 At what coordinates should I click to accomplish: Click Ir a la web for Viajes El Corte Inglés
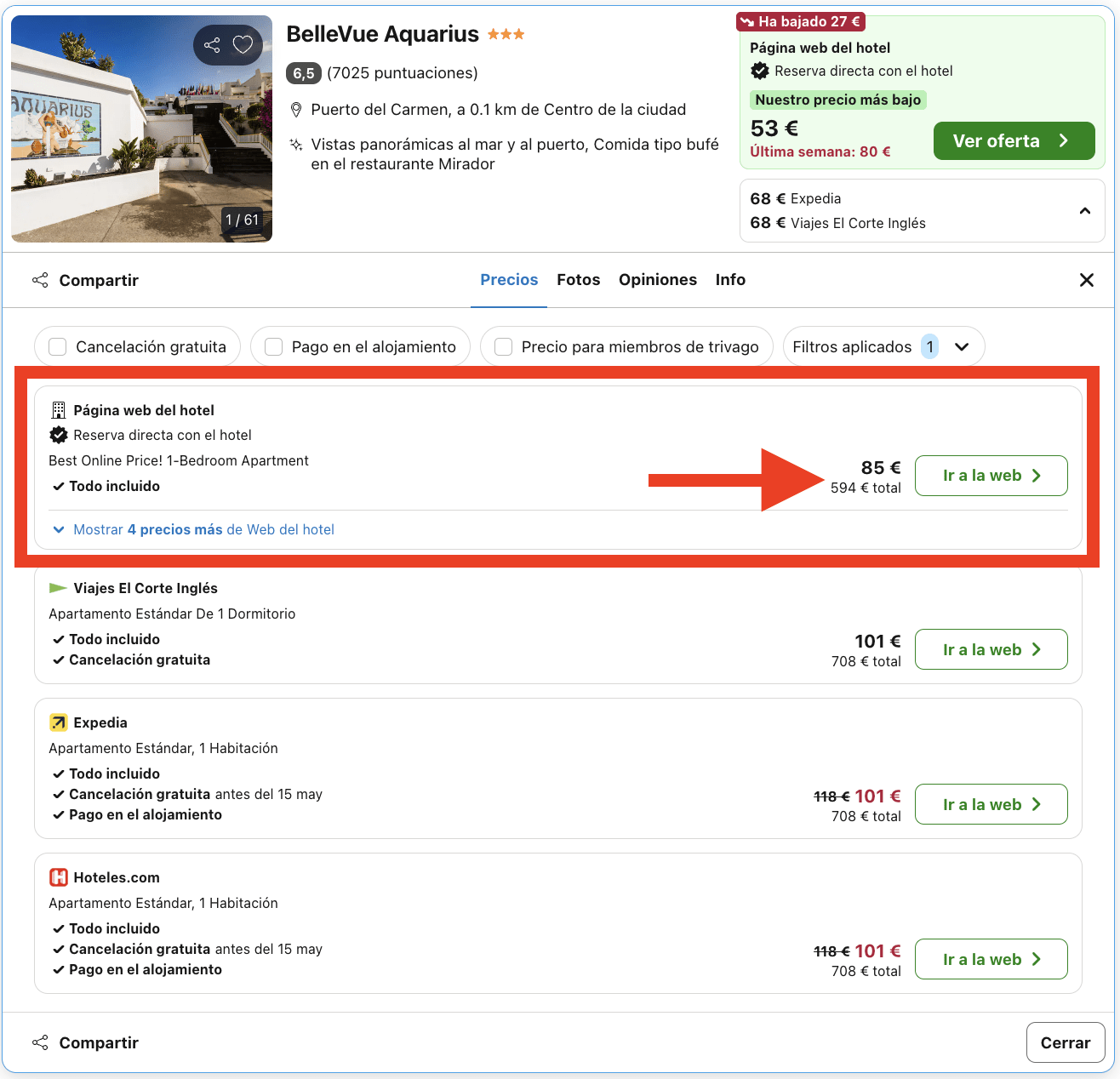click(x=991, y=648)
